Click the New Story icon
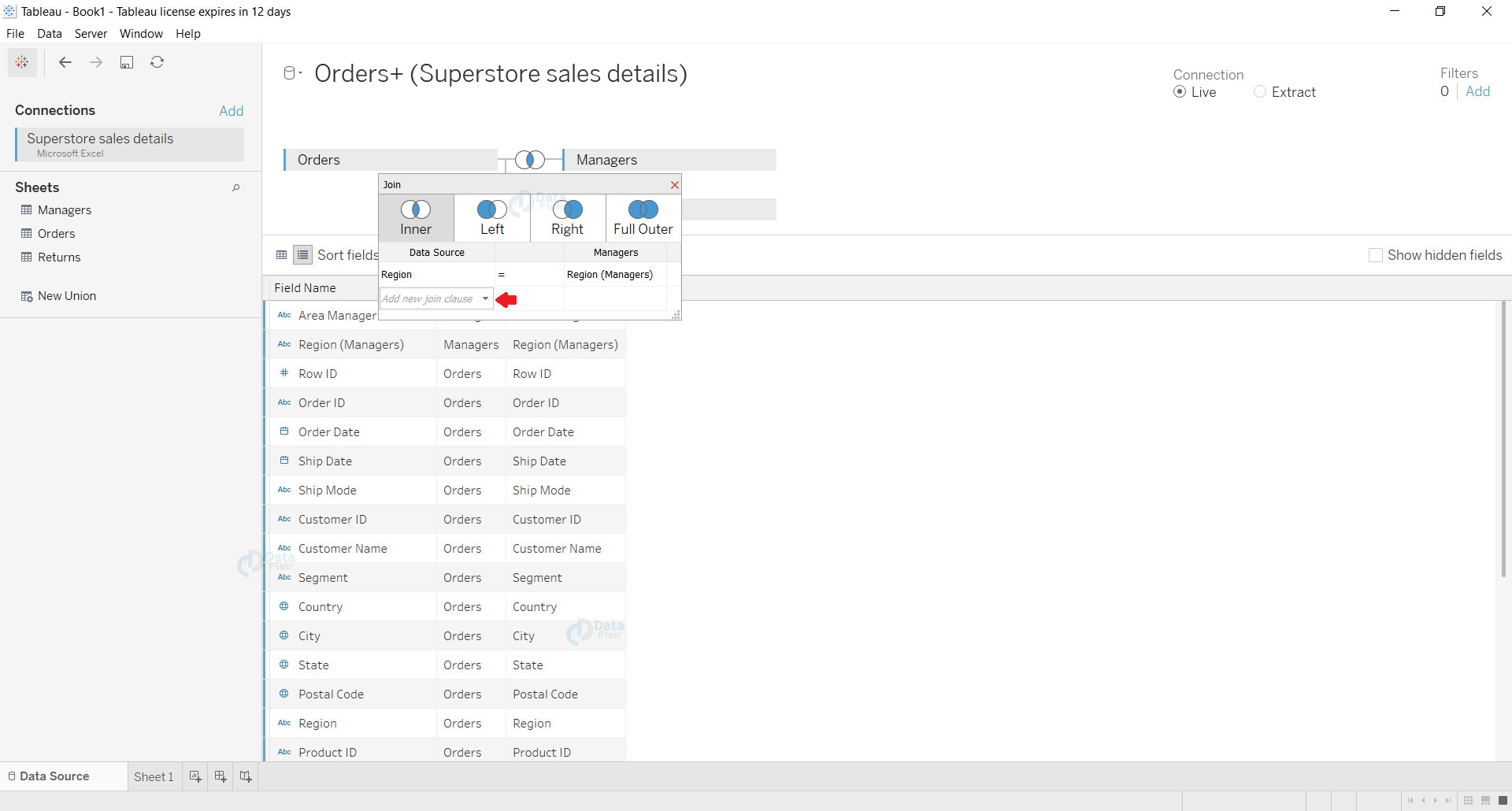The height and width of the screenshot is (811, 1512). [246, 776]
